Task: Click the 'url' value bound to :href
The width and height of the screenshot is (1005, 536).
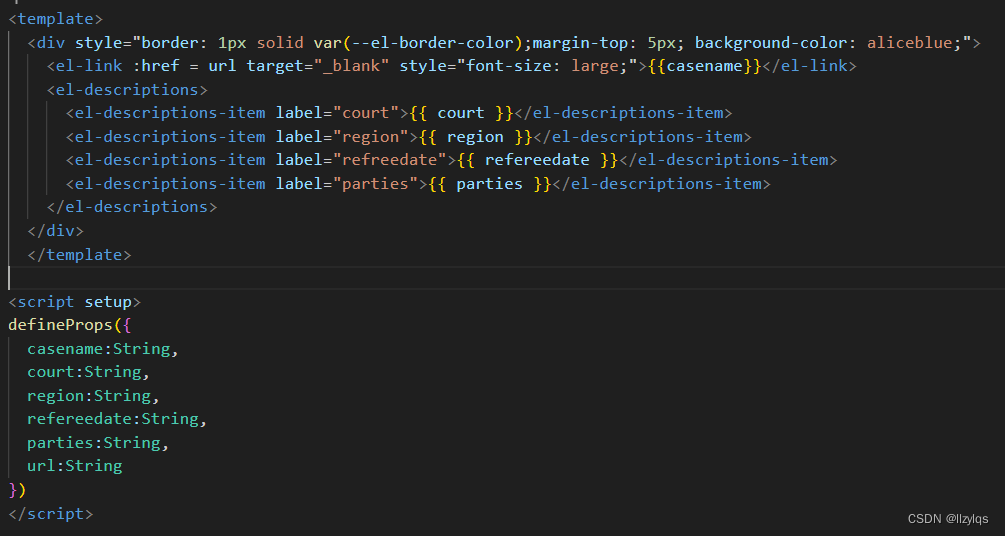Action: [223, 66]
